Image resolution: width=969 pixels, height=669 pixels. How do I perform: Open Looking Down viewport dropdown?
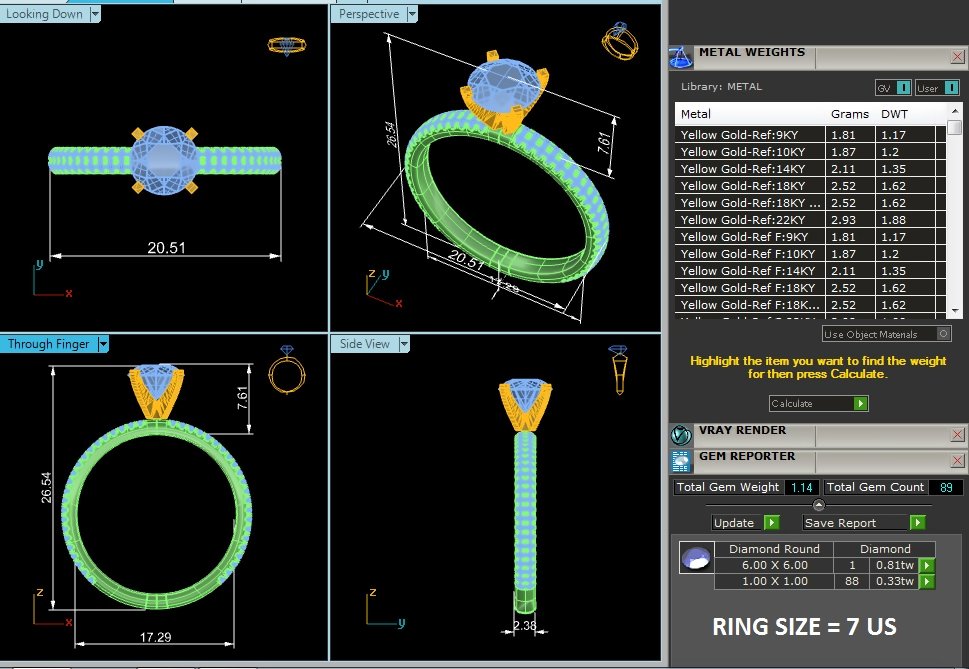pyautogui.click(x=95, y=14)
